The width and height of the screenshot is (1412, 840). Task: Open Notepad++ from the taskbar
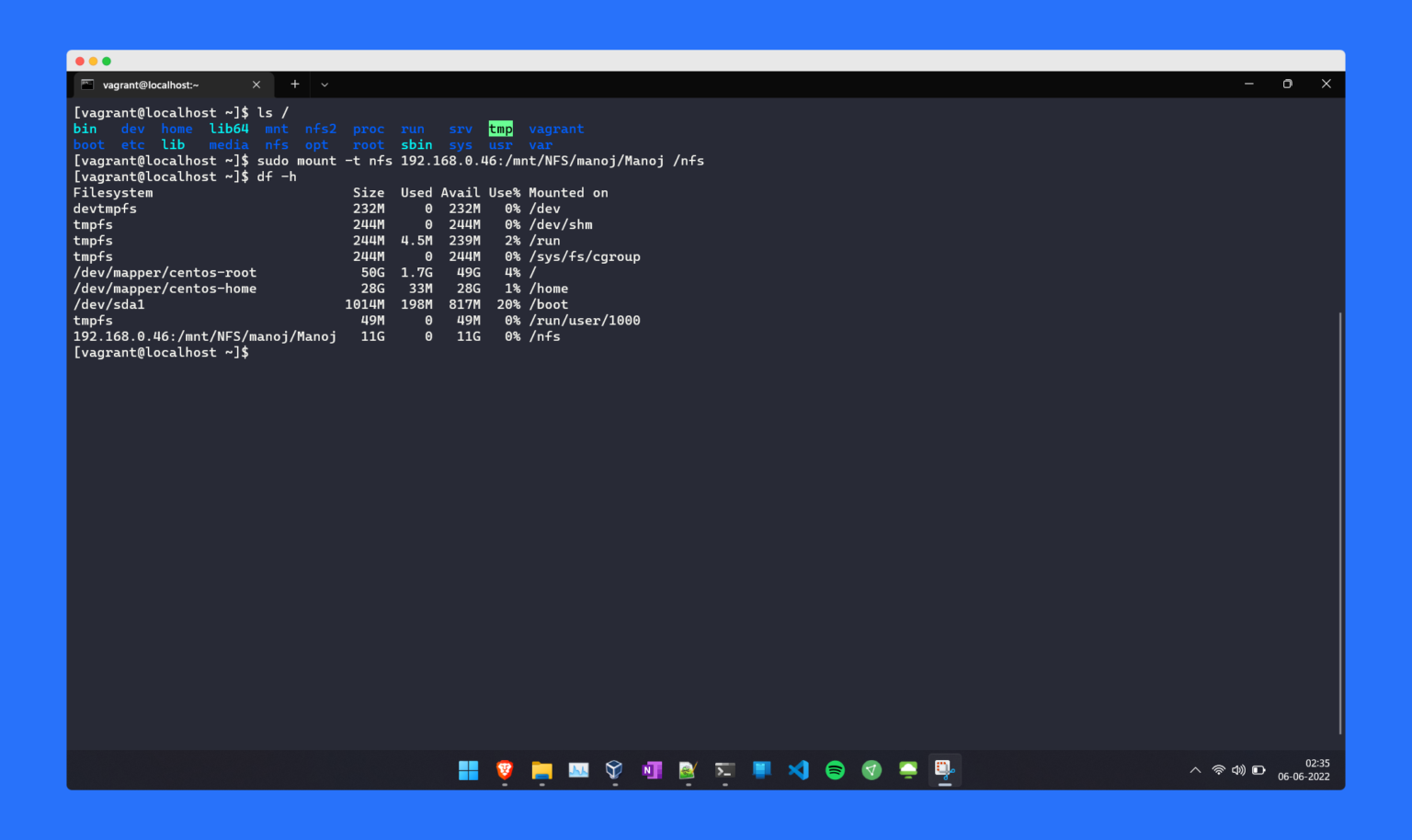click(688, 770)
